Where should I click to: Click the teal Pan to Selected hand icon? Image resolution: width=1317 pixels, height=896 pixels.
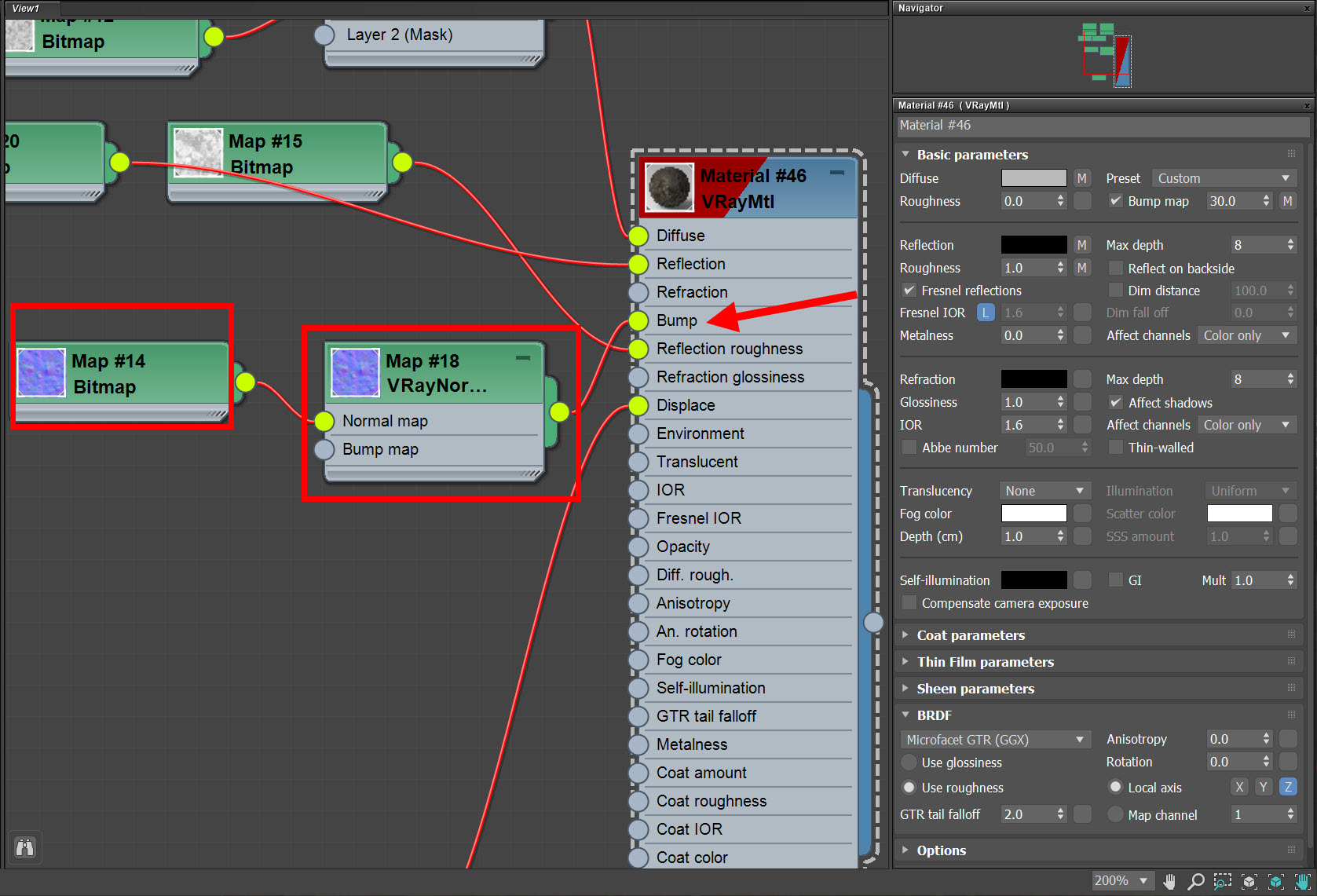[1302, 881]
